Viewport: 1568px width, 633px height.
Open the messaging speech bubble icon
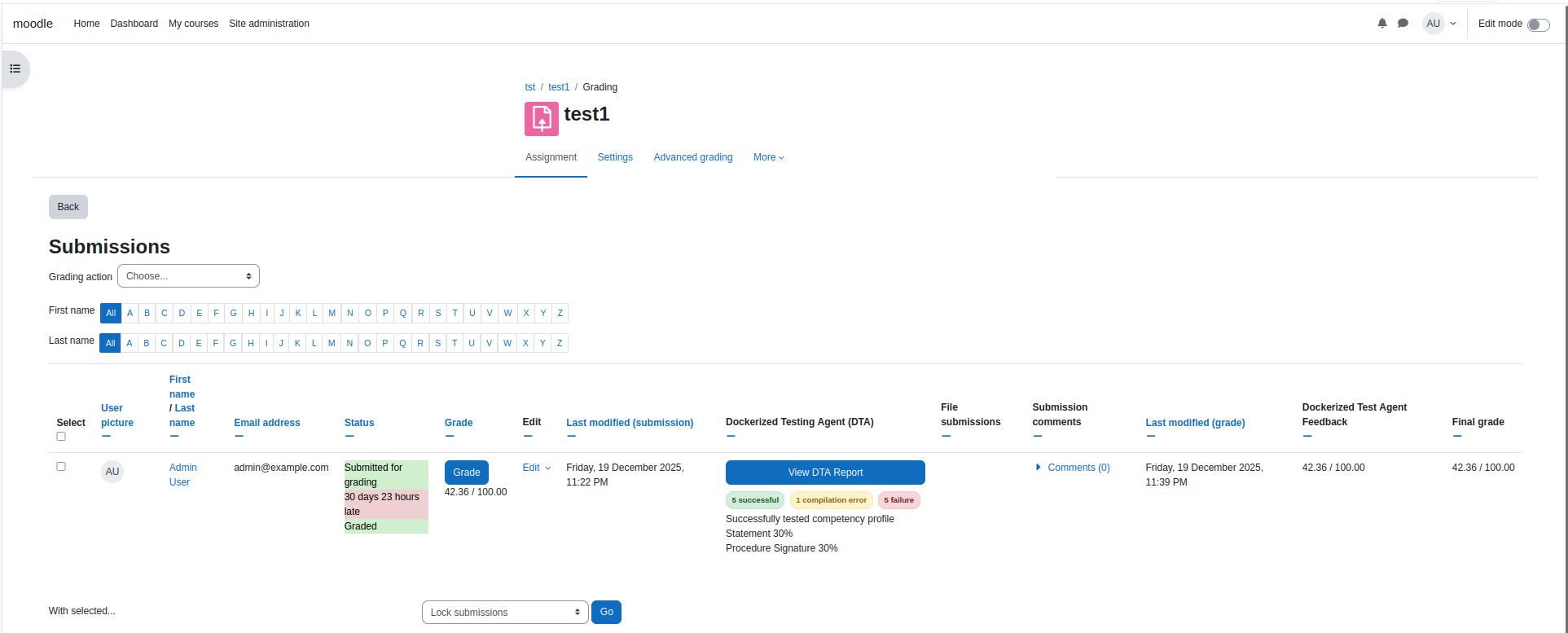[1403, 24]
